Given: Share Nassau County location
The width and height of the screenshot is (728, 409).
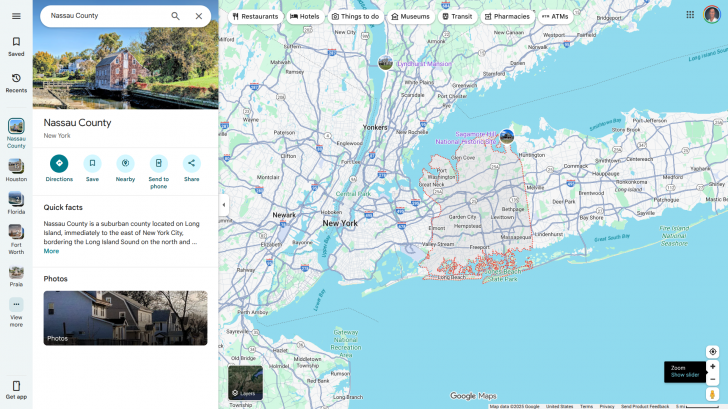Looking at the screenshot, I should coord(191,163).
